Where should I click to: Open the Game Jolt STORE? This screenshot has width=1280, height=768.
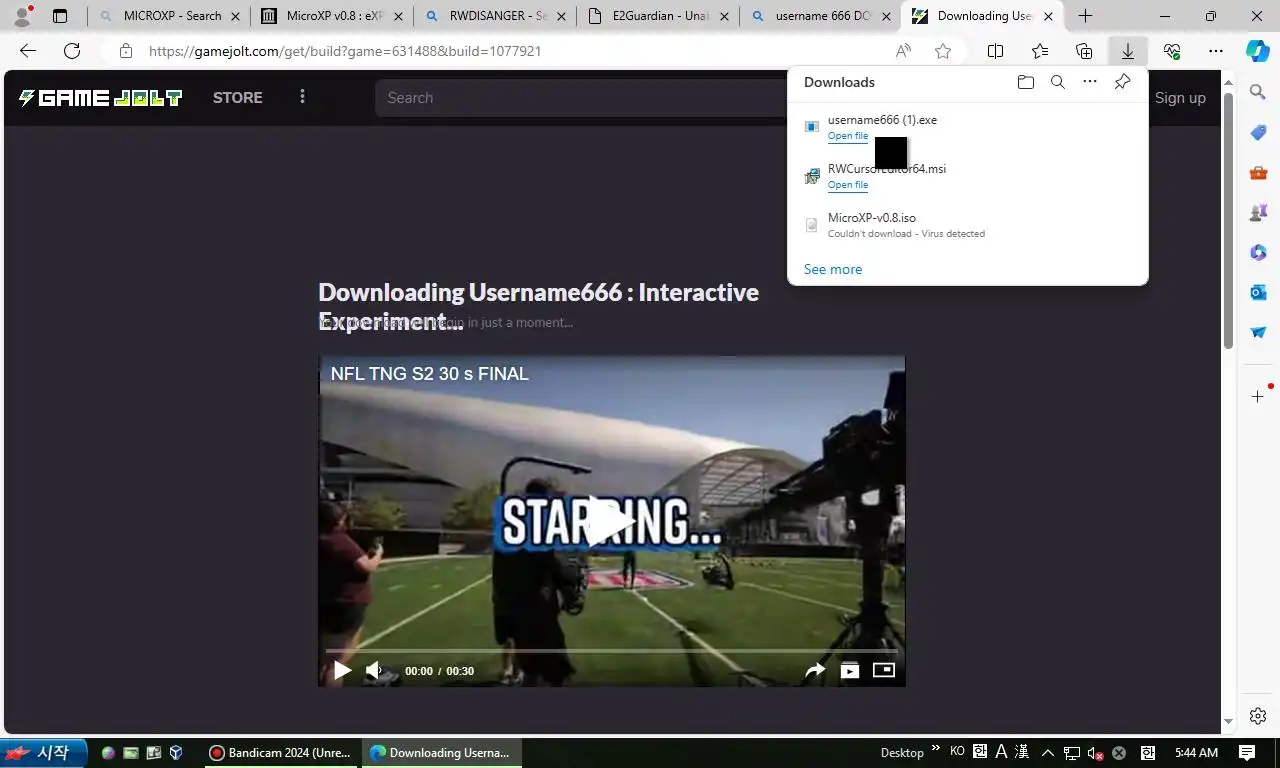tap(238, 97)
